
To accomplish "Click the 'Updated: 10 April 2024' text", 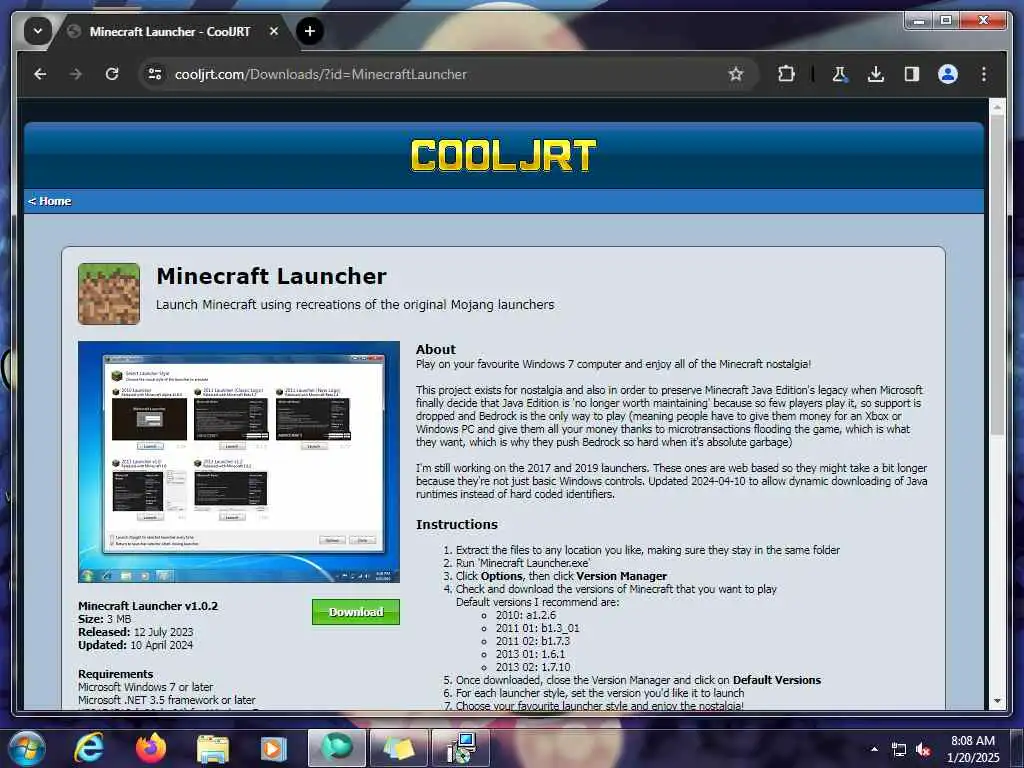I will [x=136, y=645].
